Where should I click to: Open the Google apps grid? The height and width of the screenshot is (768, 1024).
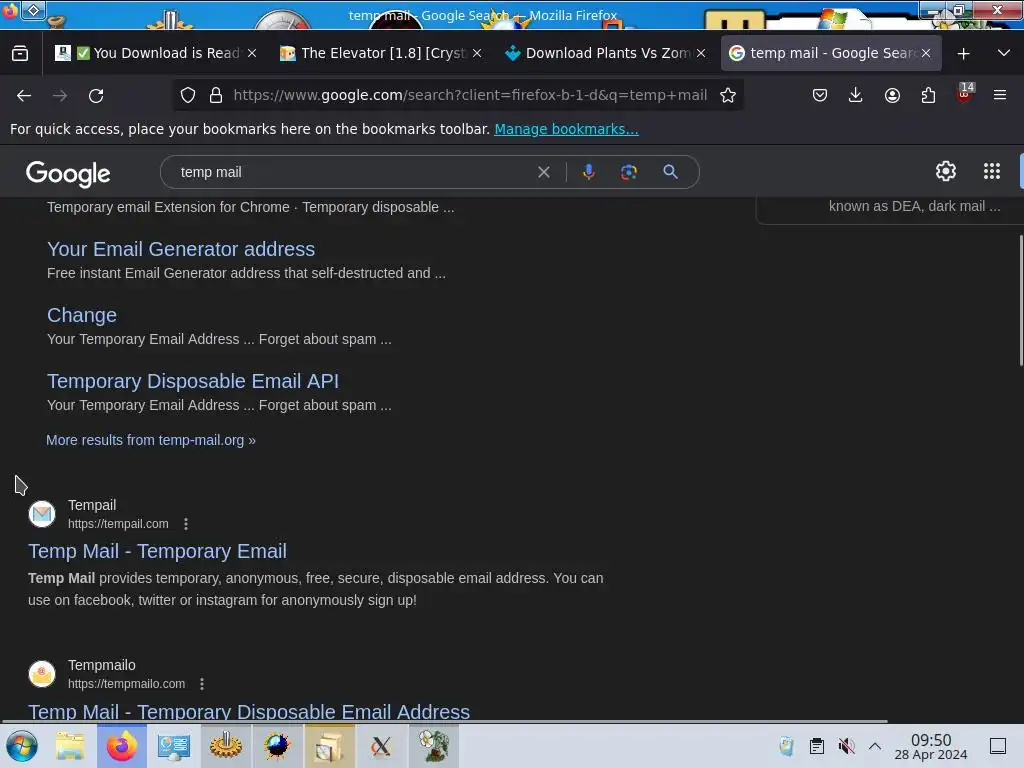coord(991,171)
